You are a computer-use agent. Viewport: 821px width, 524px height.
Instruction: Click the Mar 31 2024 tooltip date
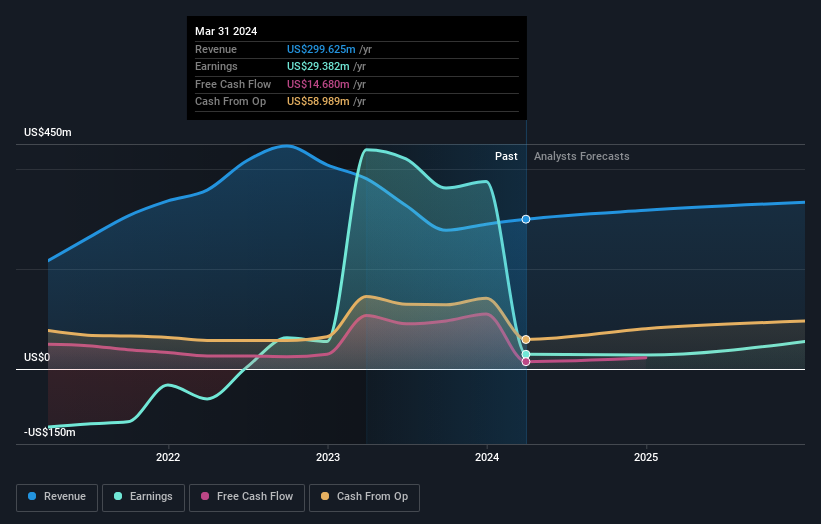tap(226, 31)
